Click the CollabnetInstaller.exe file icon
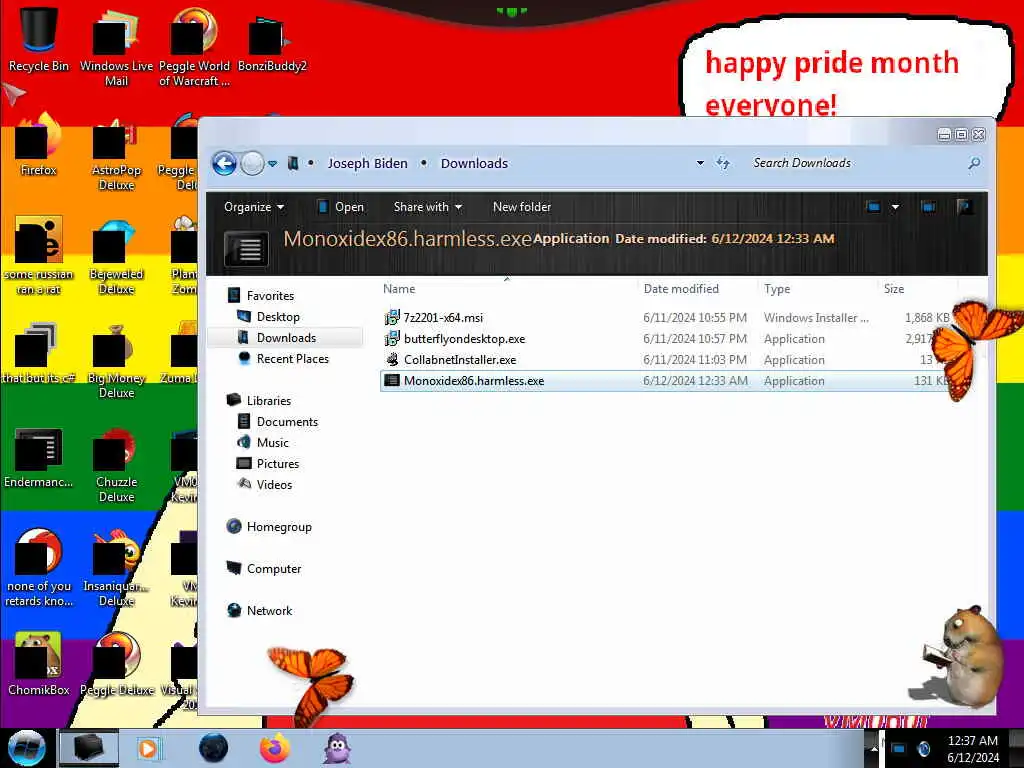Screen dimensions: 1024x768 392,359
